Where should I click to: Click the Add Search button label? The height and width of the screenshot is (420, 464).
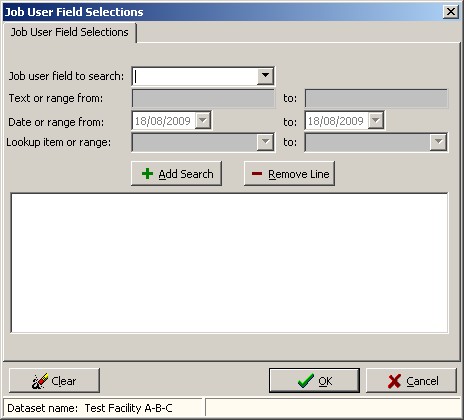coord(186,174)
